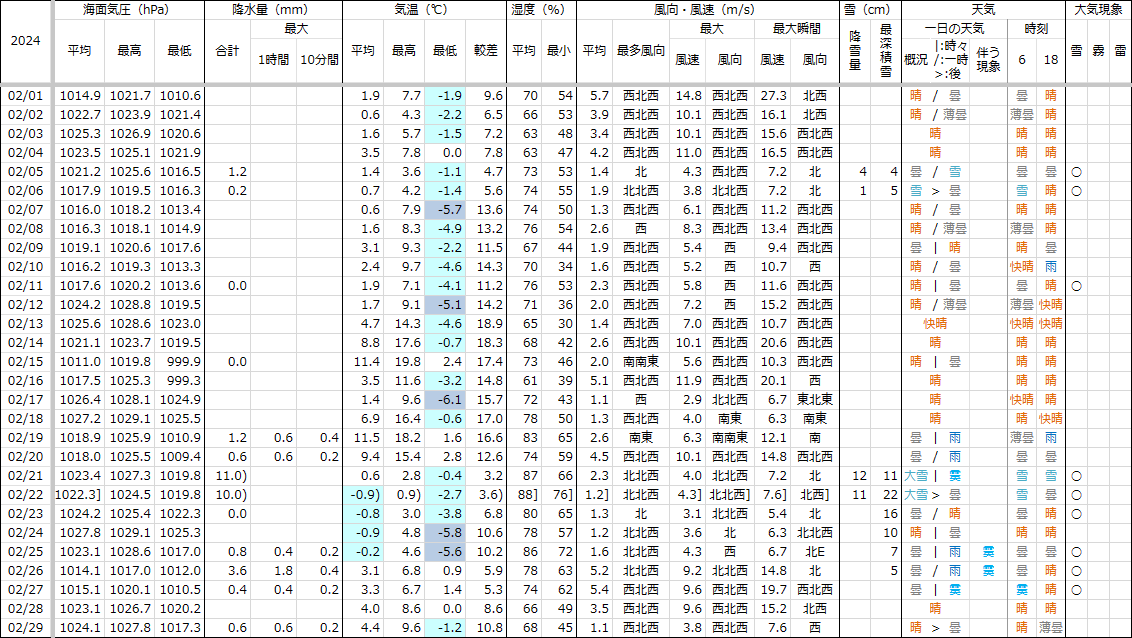Click the 18時 雨 weather on 02/10
Screen dimensions: 1132x638
click(x=1050, y=267)
